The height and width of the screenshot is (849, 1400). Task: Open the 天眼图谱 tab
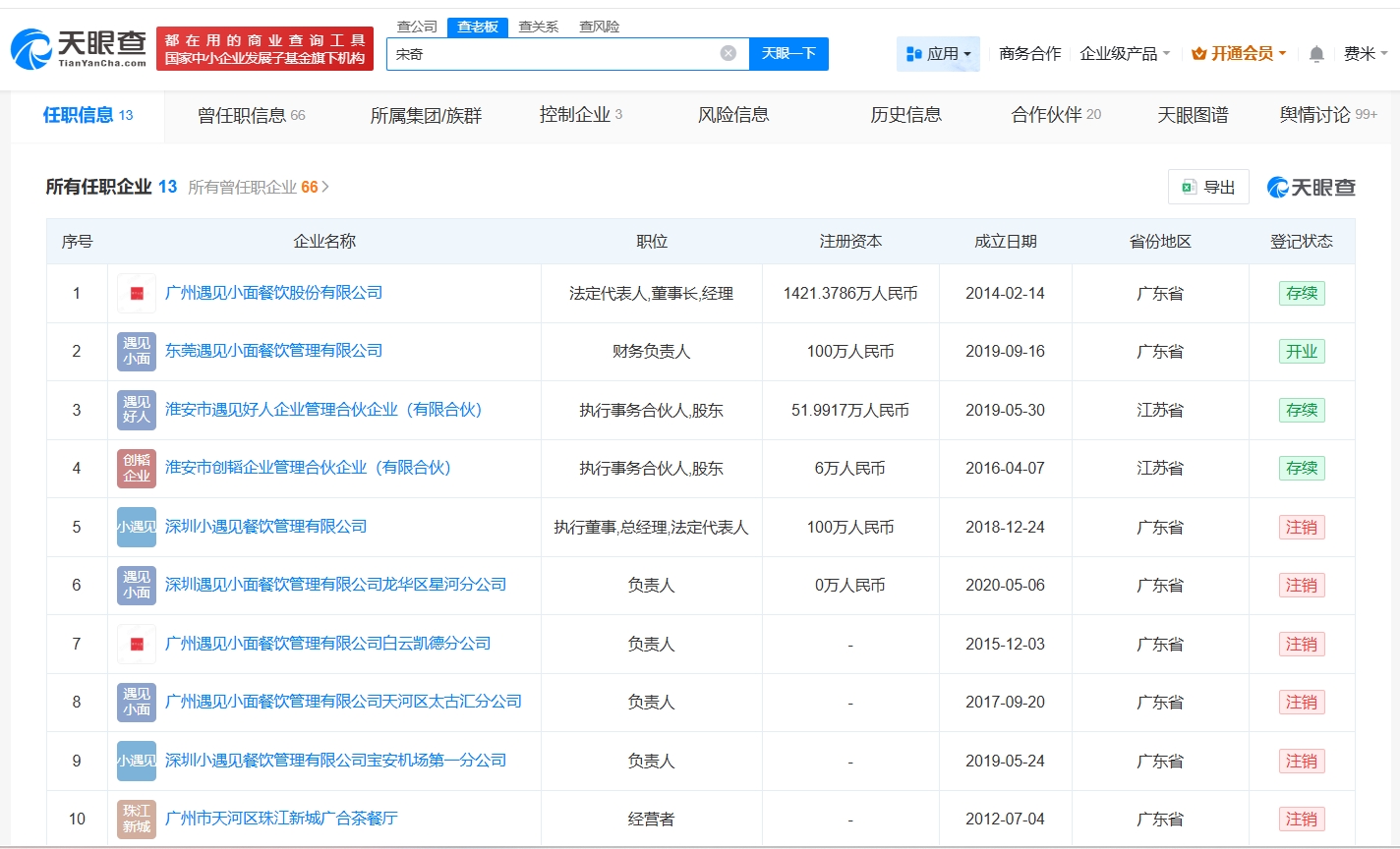1193,115
